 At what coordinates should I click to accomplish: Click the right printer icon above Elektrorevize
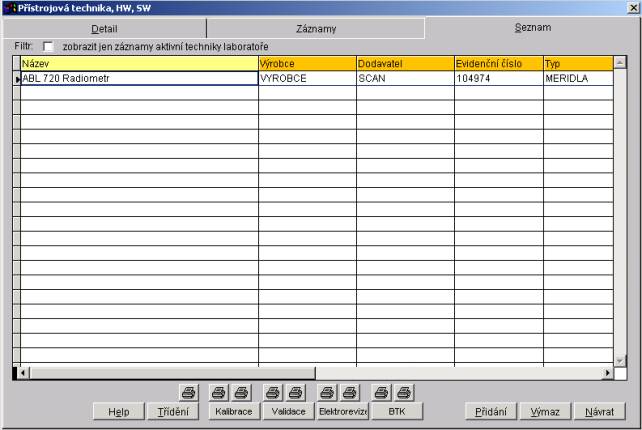349,392
